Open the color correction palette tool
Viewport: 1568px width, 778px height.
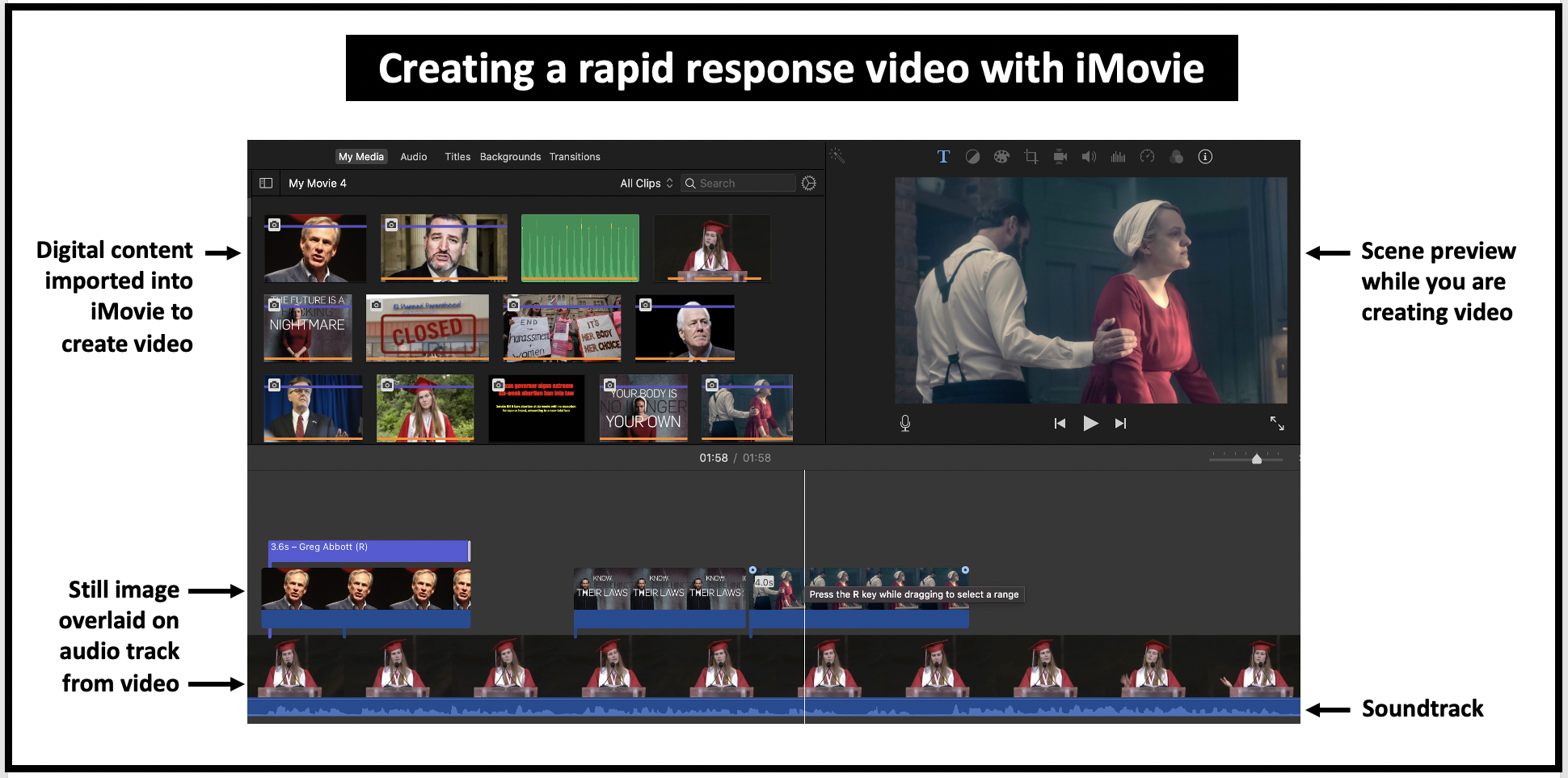pyautogui.click(x=1001, y=157)
